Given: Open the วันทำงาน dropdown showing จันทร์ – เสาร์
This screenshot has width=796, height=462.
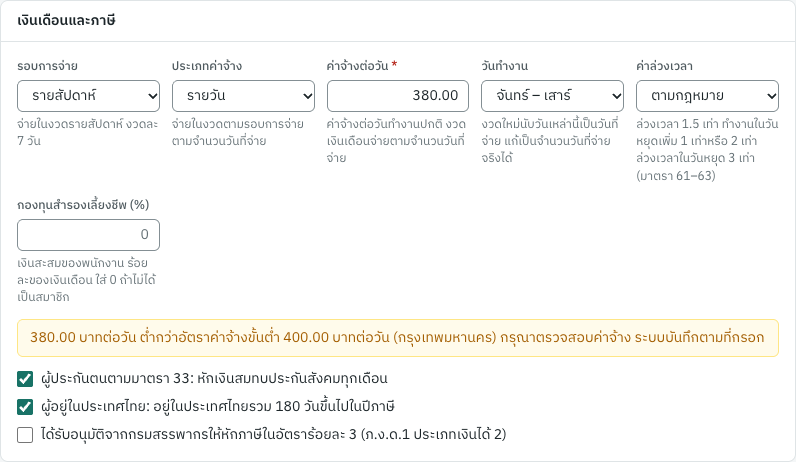Looking at the screenshot, I should click(x=552, y=96).
